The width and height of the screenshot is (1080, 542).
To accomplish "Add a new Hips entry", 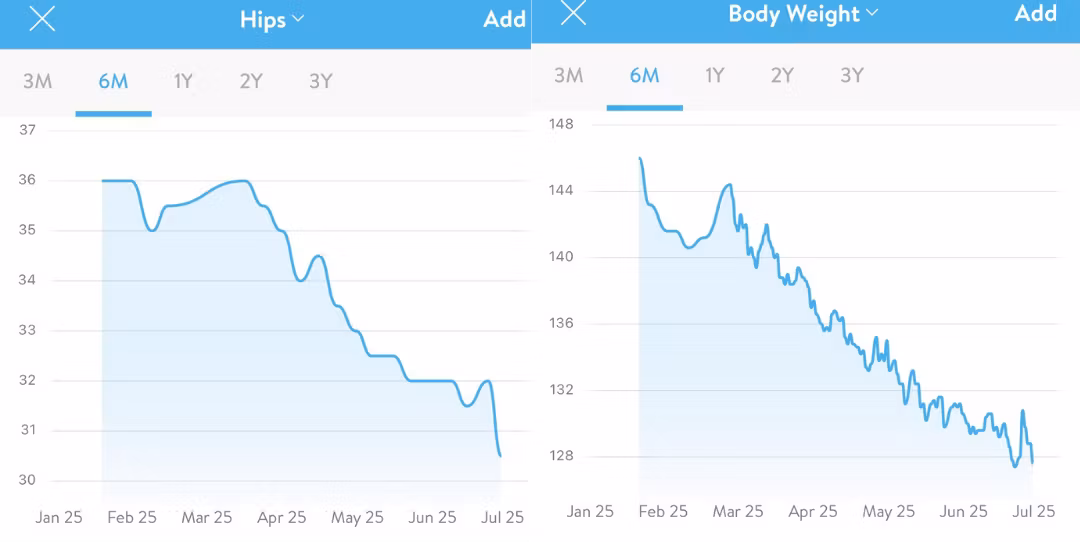I will click(x=505, y=19).
